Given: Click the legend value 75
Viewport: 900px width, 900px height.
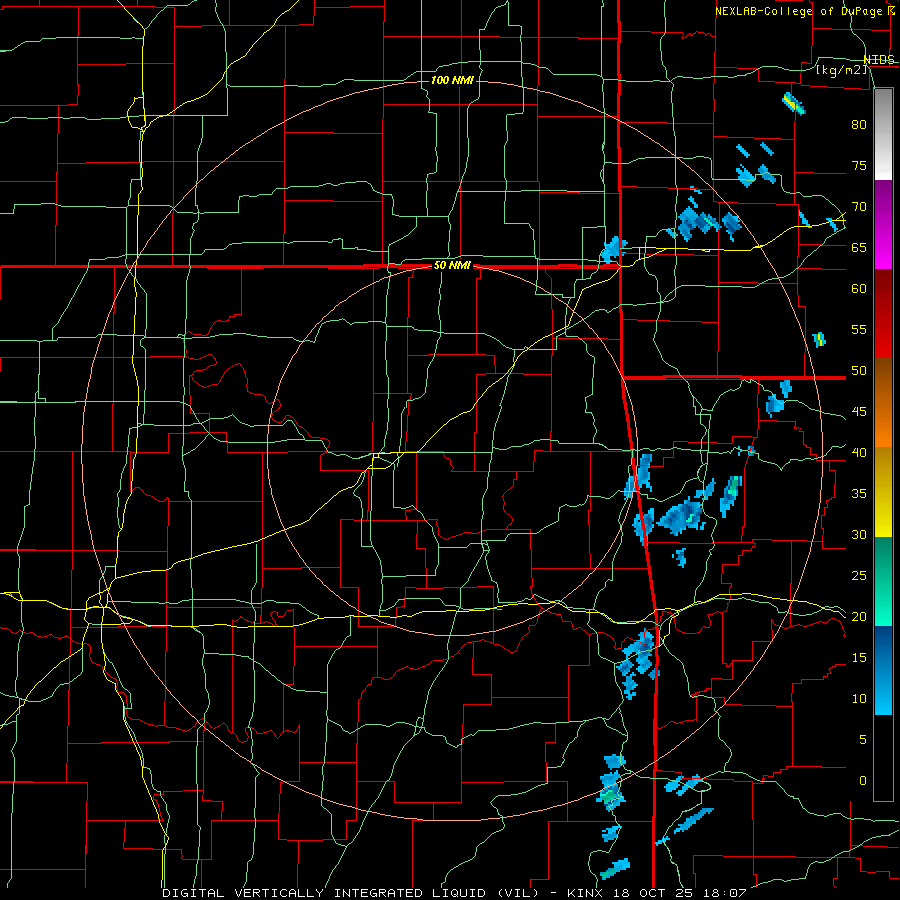Looking at the screenshot, I should click(x=859, y=165).
